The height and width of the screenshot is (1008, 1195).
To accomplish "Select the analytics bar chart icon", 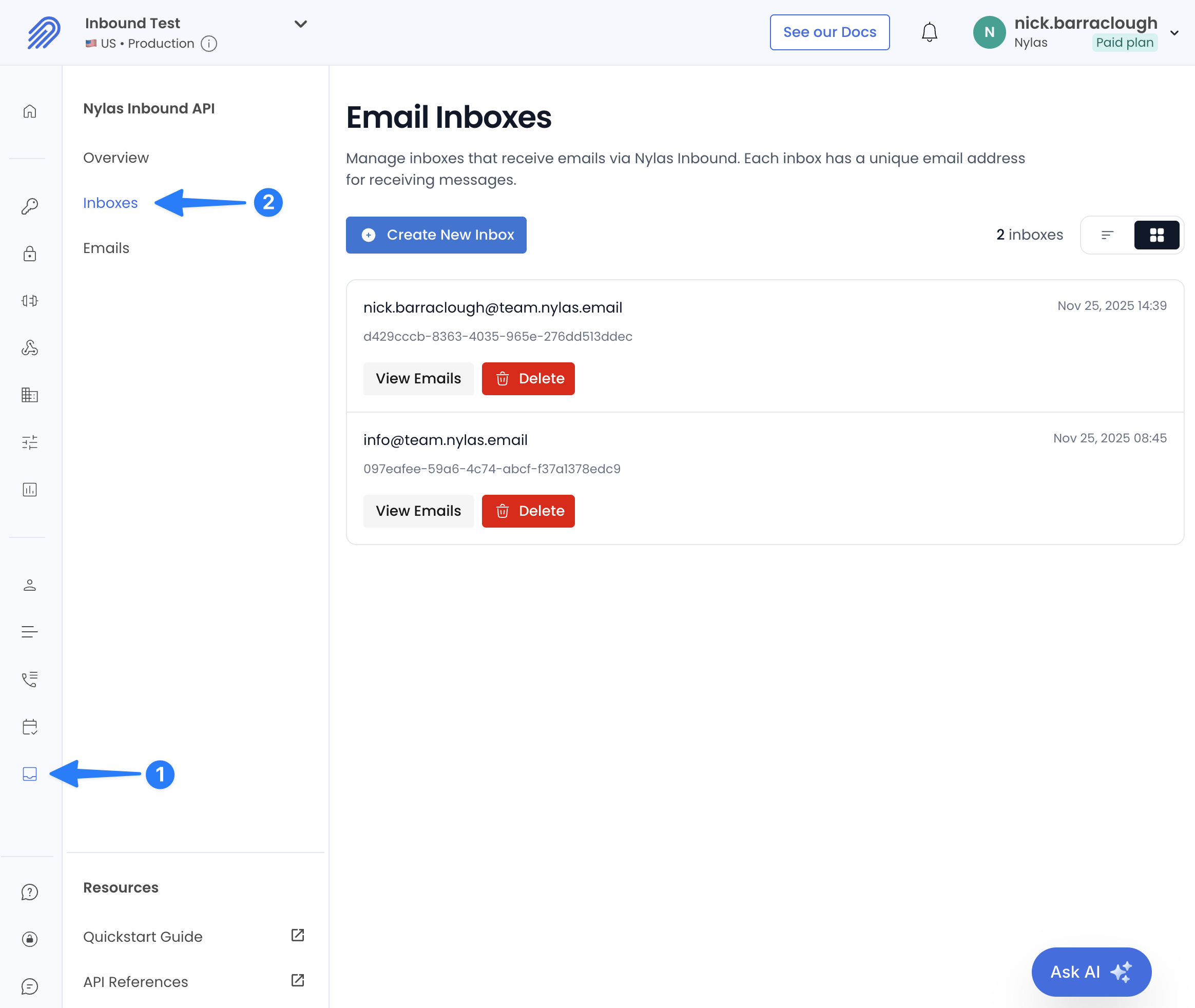I will (x=29, y=489).
